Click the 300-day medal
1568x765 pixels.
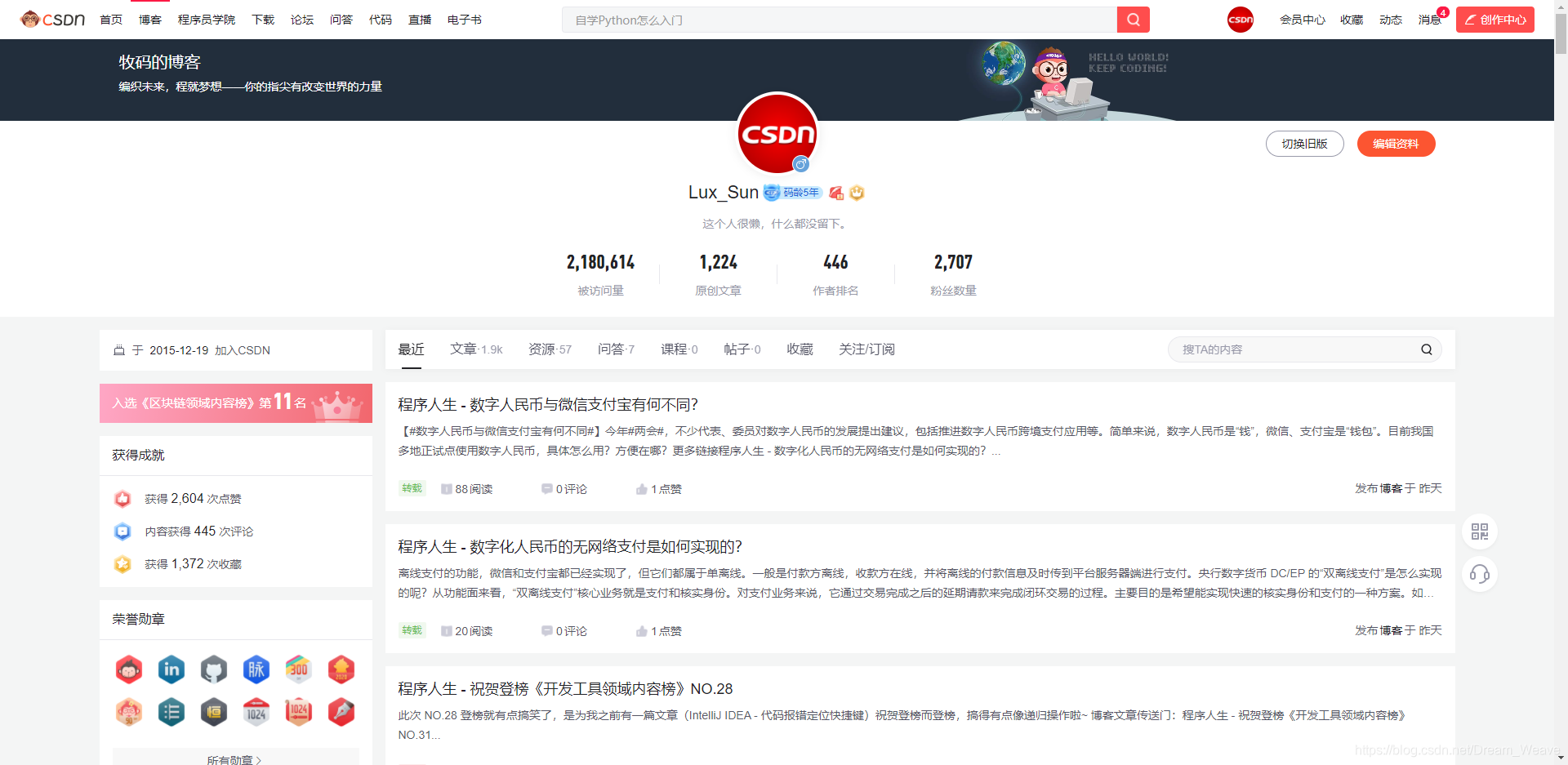coord(299,669)
